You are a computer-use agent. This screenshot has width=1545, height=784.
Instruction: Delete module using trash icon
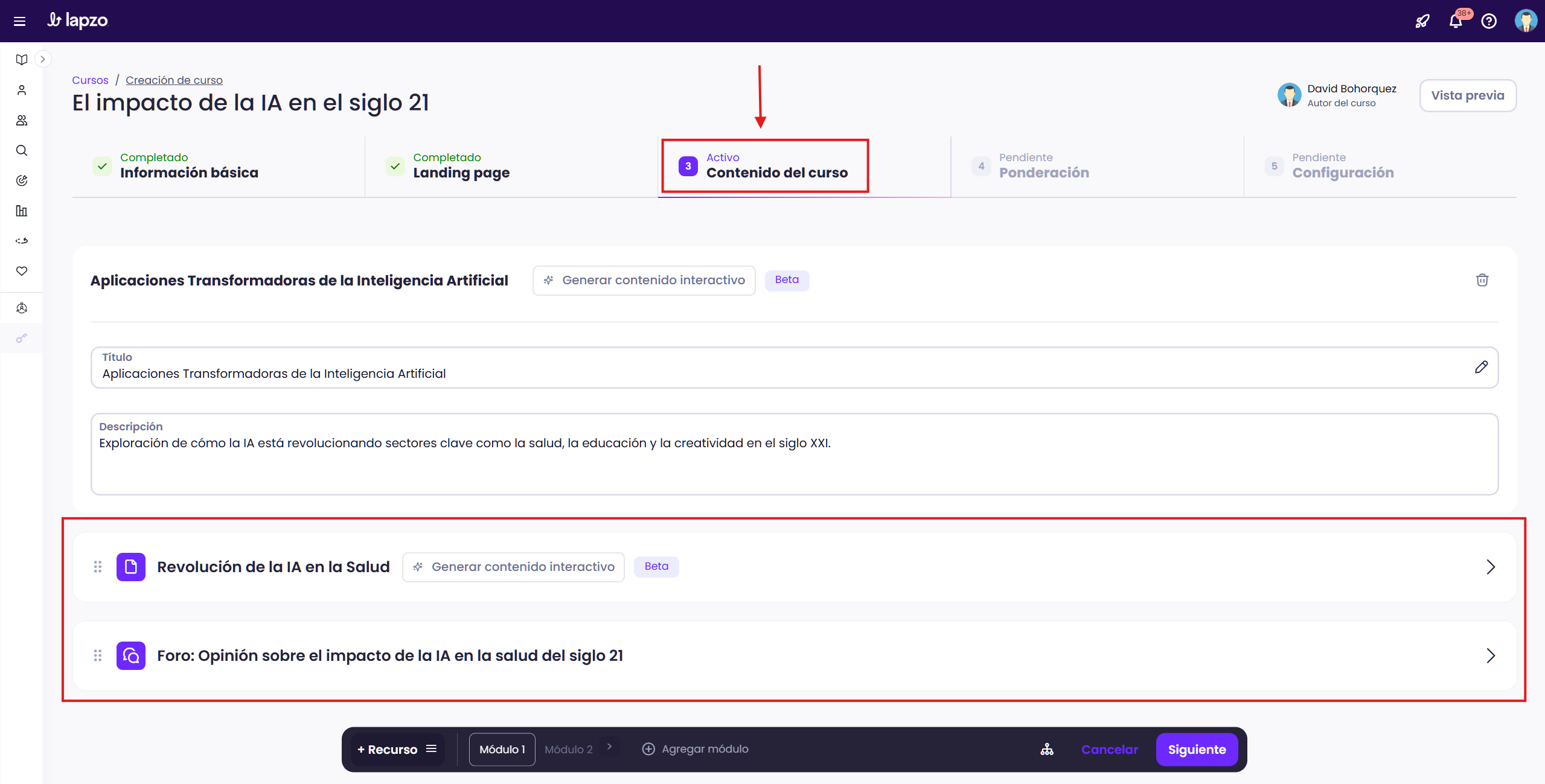[1482, 280]
